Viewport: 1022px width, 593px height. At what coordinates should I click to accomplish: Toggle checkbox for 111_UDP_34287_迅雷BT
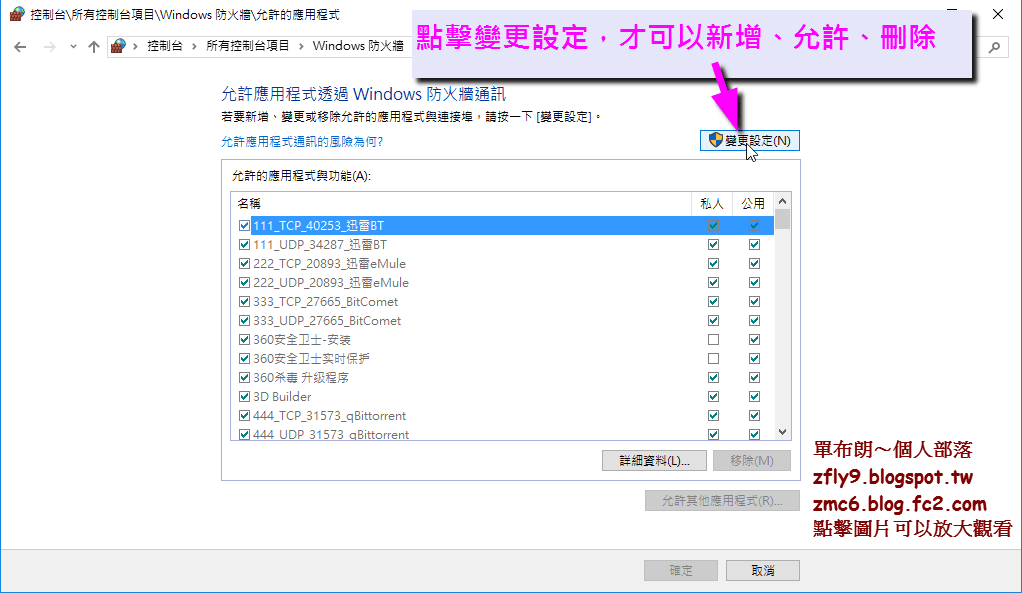pyautogui.click(x=244, y=244)
